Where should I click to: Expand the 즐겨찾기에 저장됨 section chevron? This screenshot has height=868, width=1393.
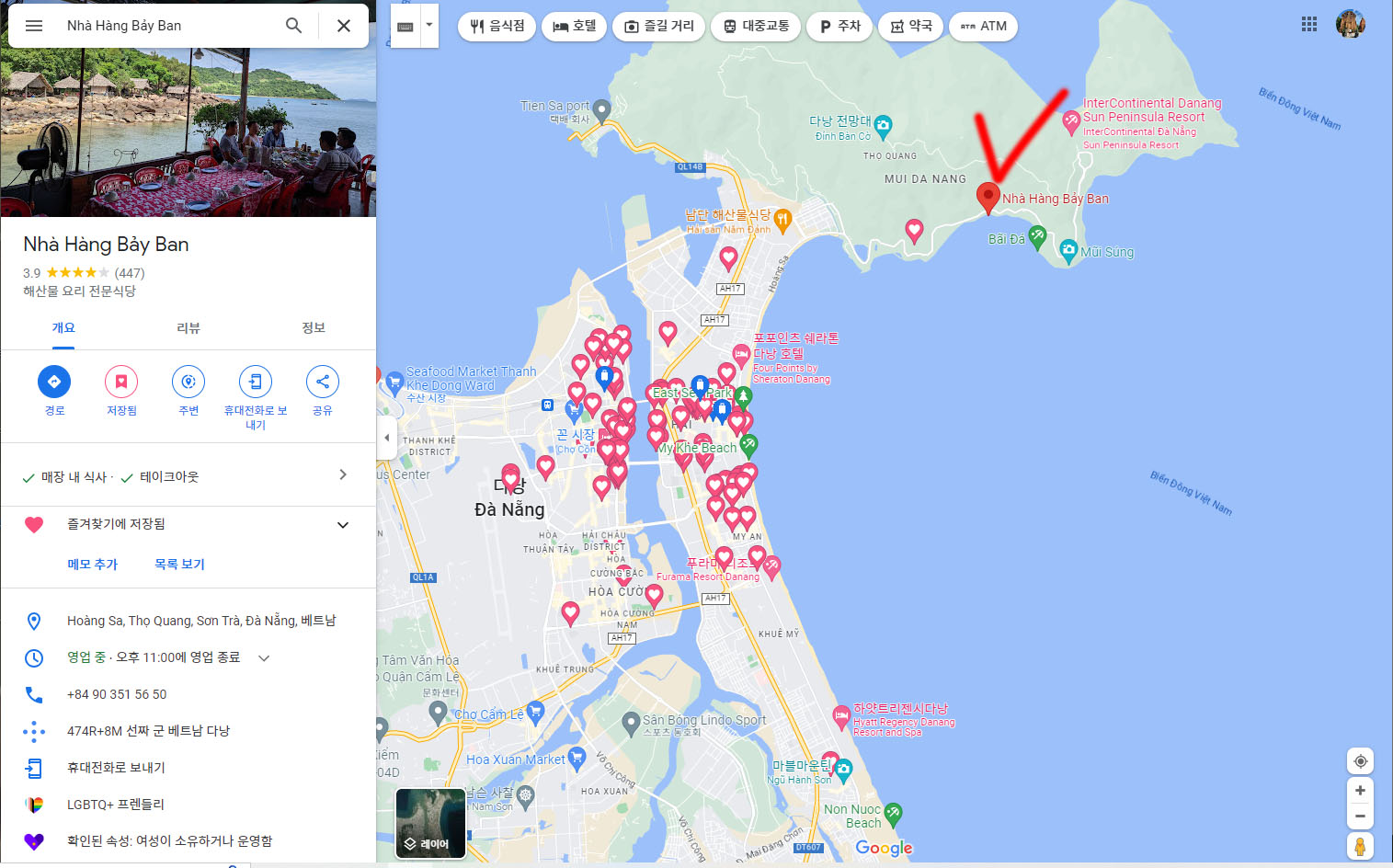[343, 525]
